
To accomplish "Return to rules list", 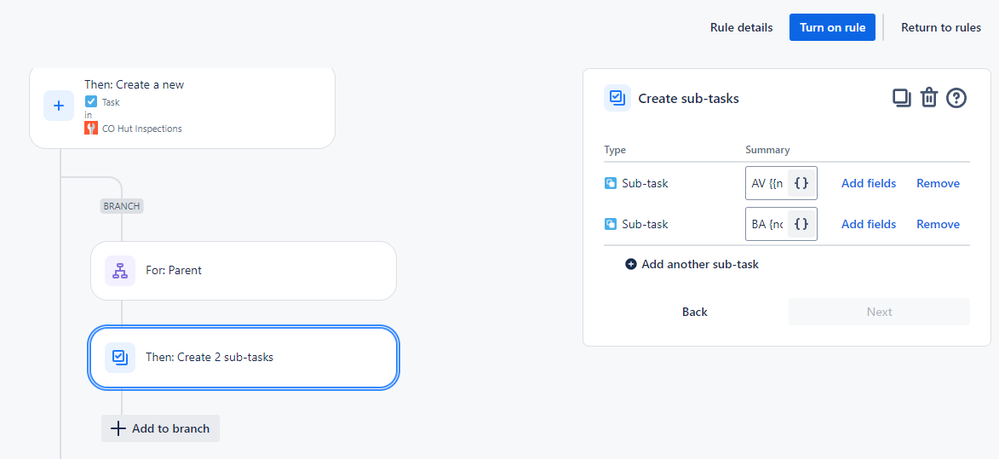I will [x=940, y=27].
